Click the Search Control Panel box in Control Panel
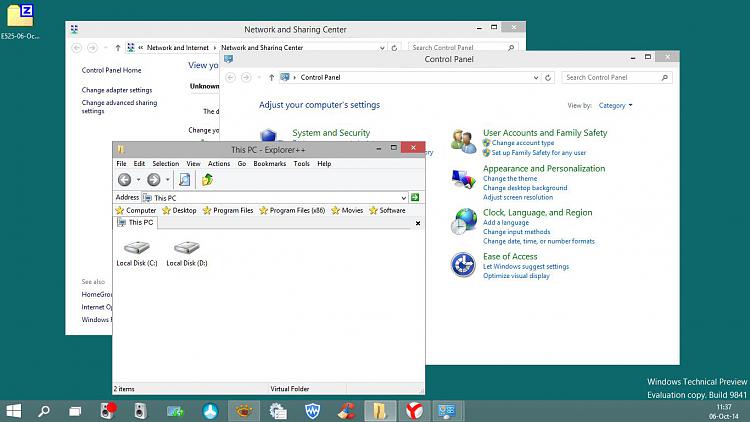750x422 pixels. (x=617, y=78)
